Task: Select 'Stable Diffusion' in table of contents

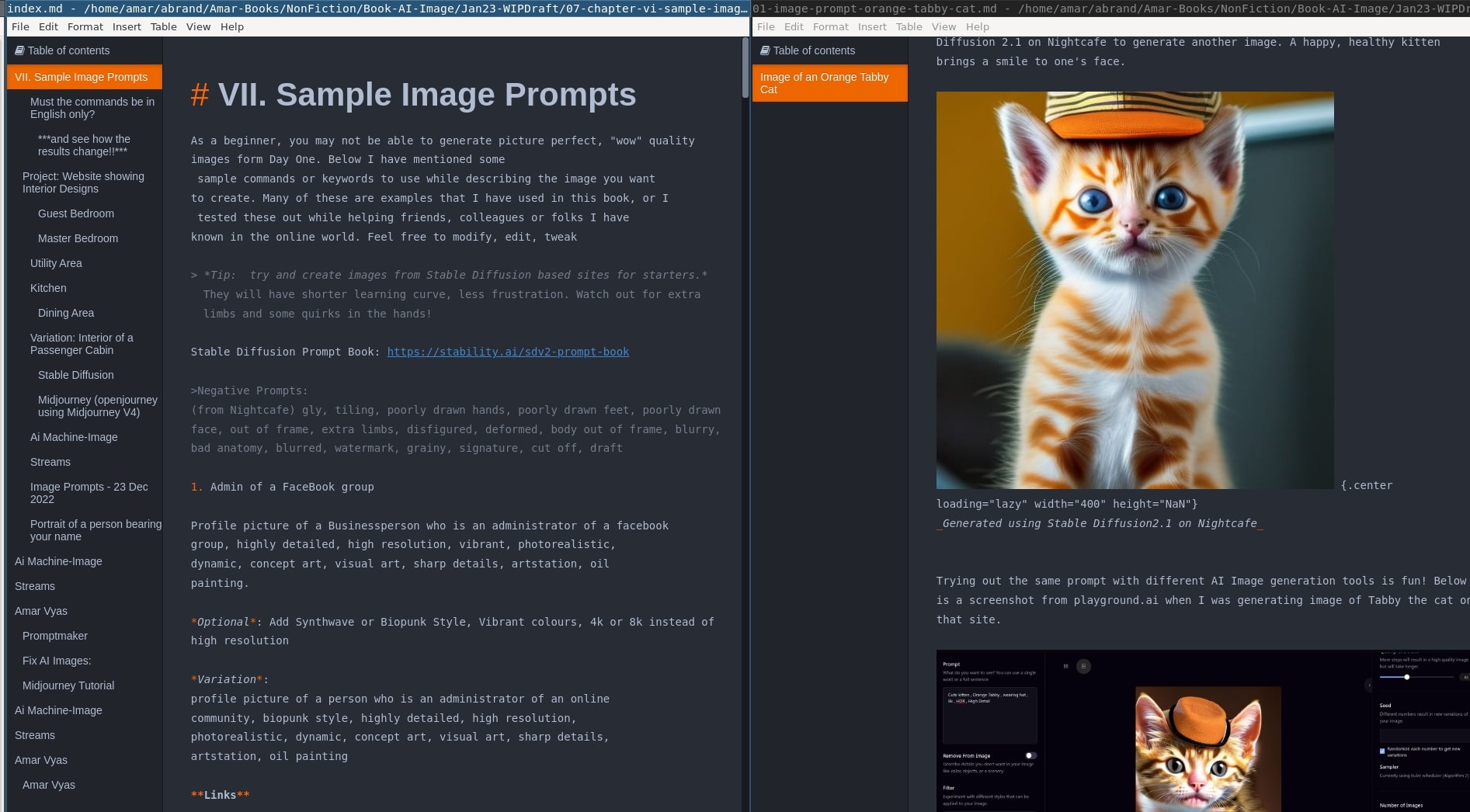Action: [76, 375]
